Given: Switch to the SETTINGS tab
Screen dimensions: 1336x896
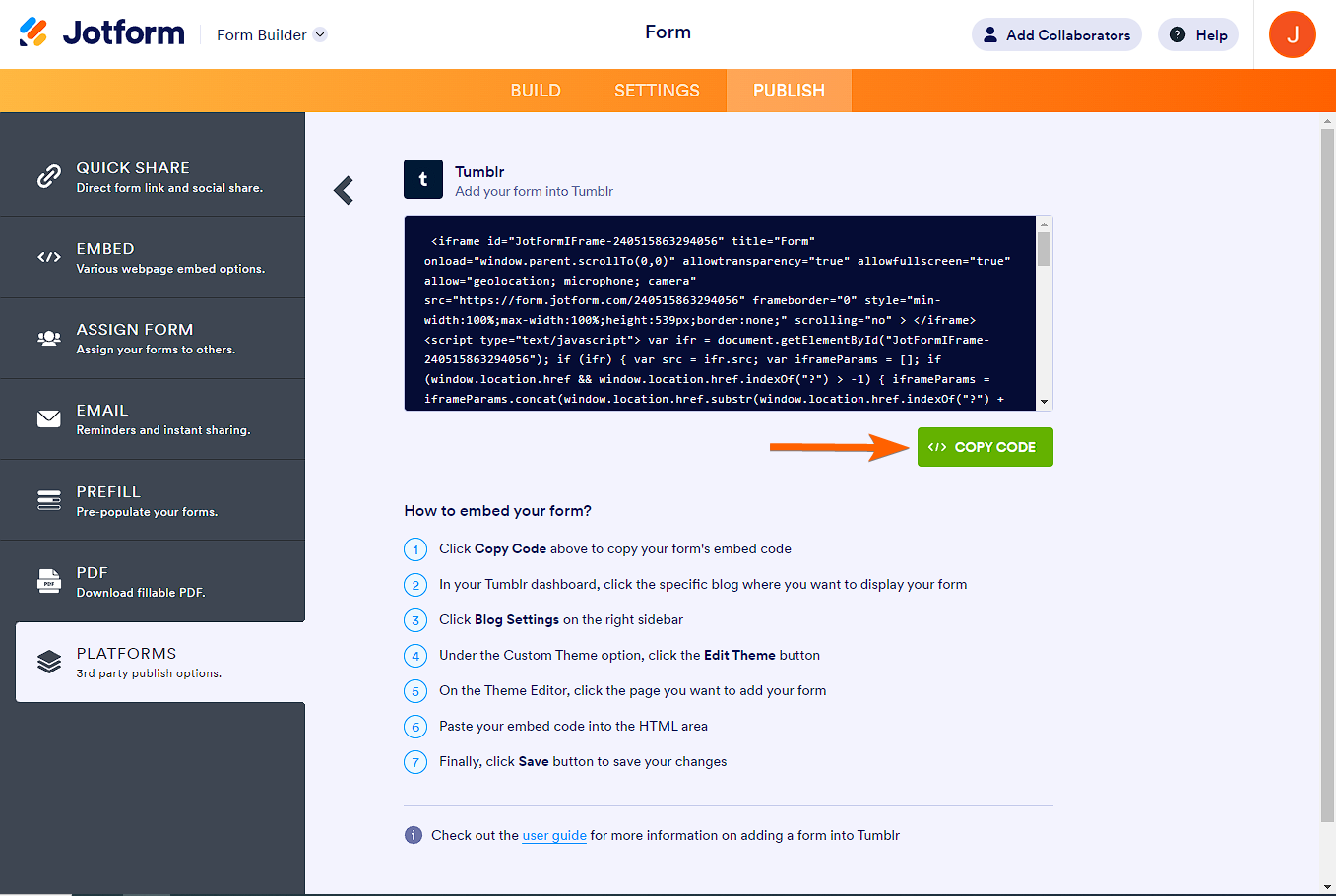Looking at the screenshot, I should 657,91.
